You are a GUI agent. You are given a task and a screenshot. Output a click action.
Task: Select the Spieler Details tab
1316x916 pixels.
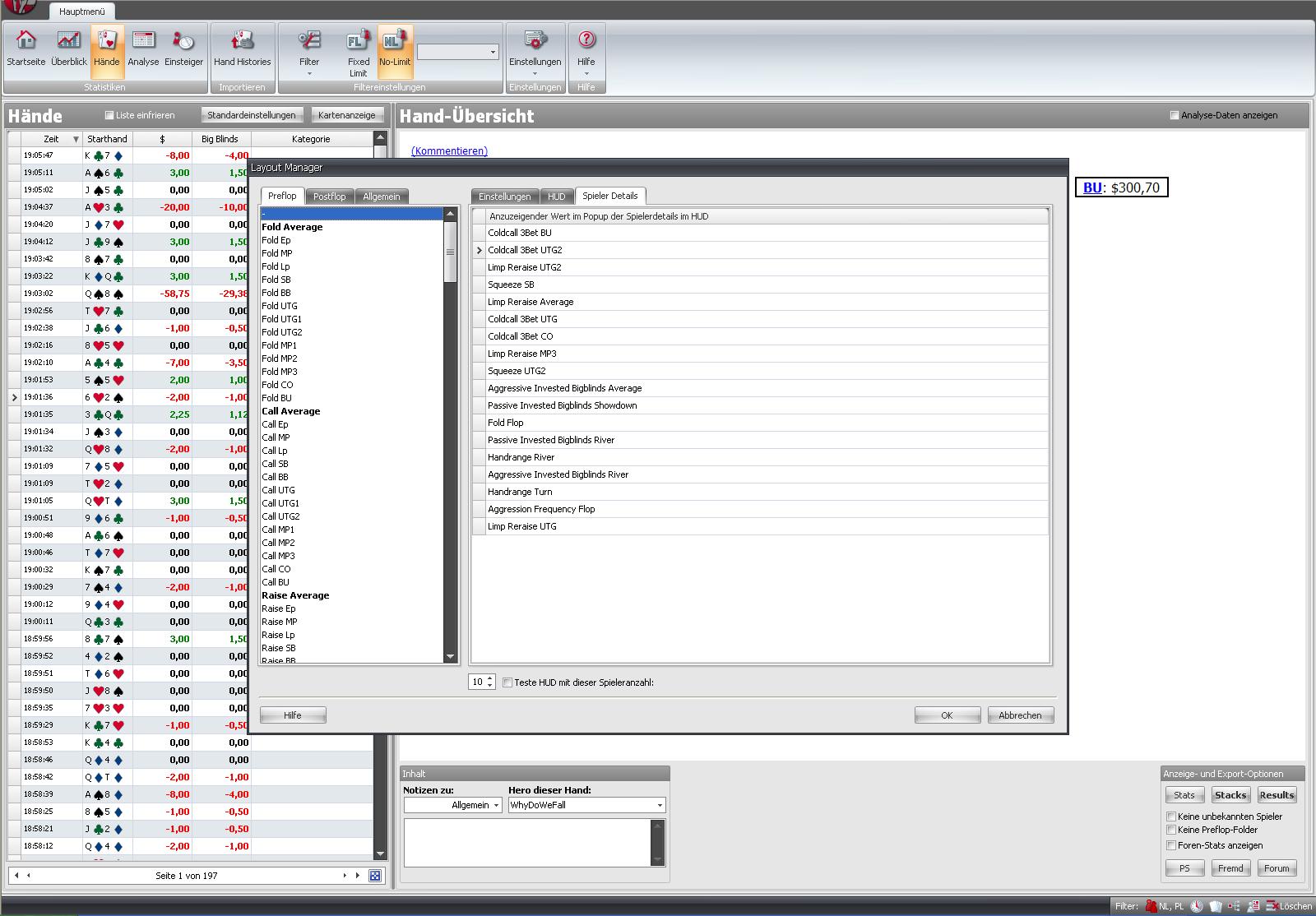point(610,196)
